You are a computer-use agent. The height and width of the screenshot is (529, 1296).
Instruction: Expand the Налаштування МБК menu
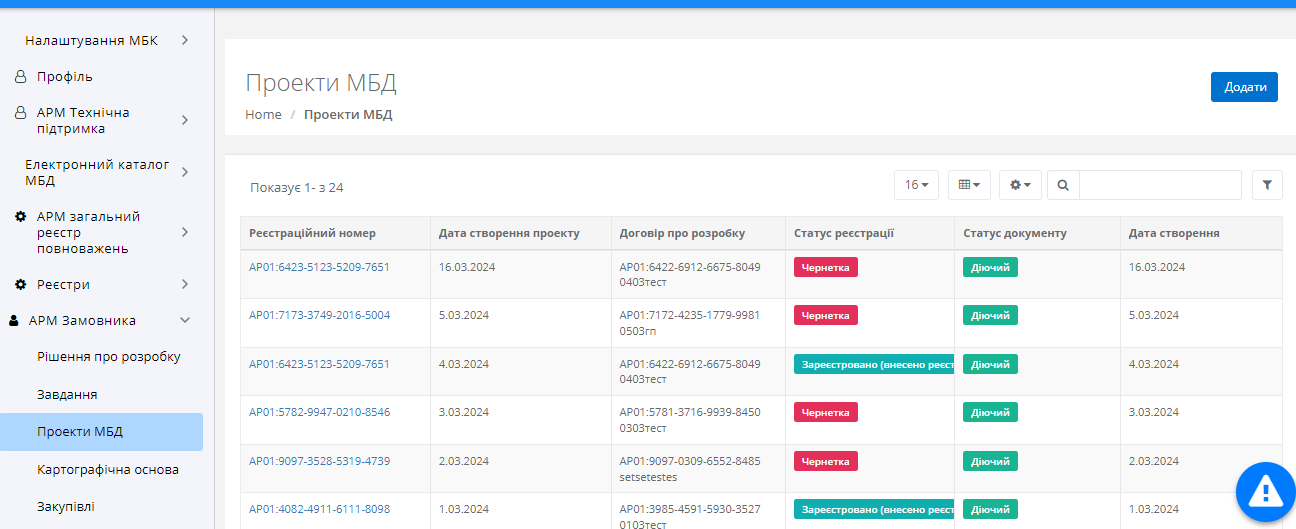pyautogui.click(x=185, y=41)
